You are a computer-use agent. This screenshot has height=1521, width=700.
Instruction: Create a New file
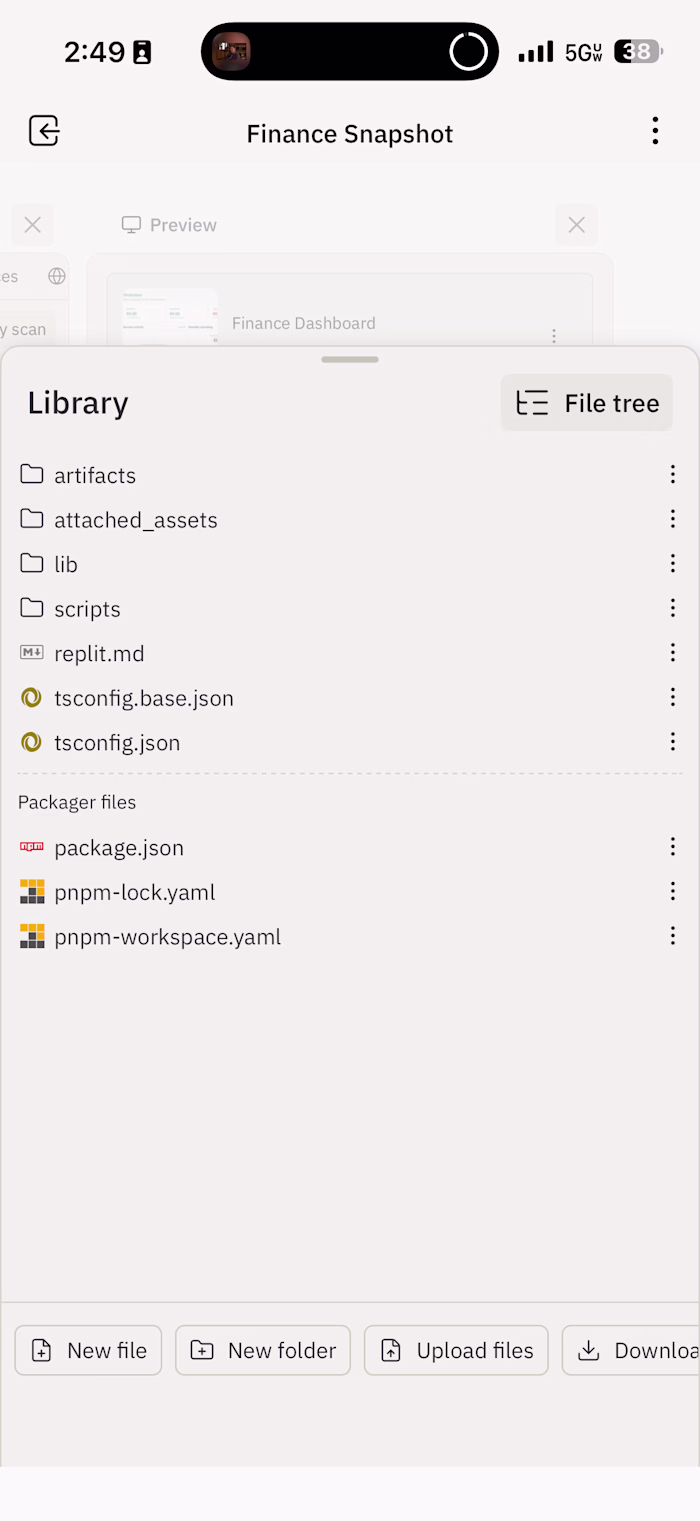(88, 1350)
